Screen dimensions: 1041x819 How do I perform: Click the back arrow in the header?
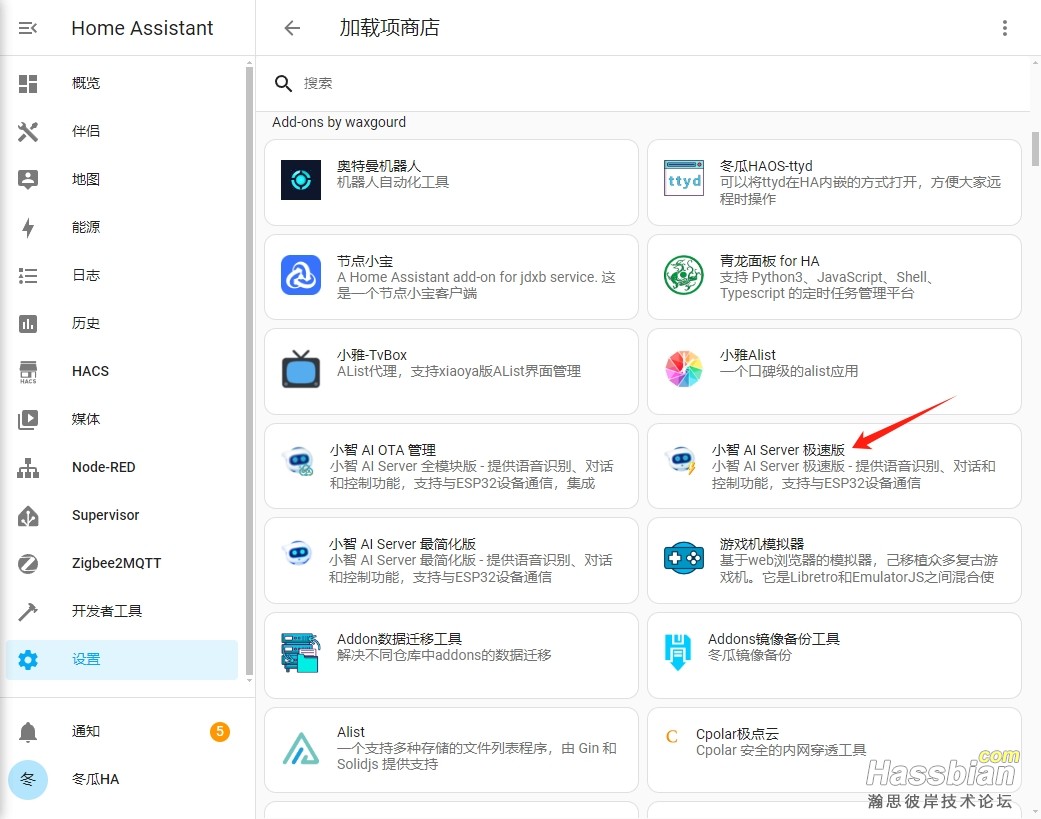point(292,28)
